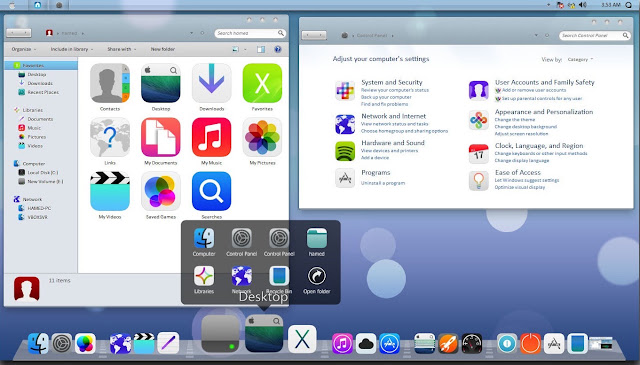Open the Share with dropdown
The image size is (640, 365).
click(x=122, y=49)
